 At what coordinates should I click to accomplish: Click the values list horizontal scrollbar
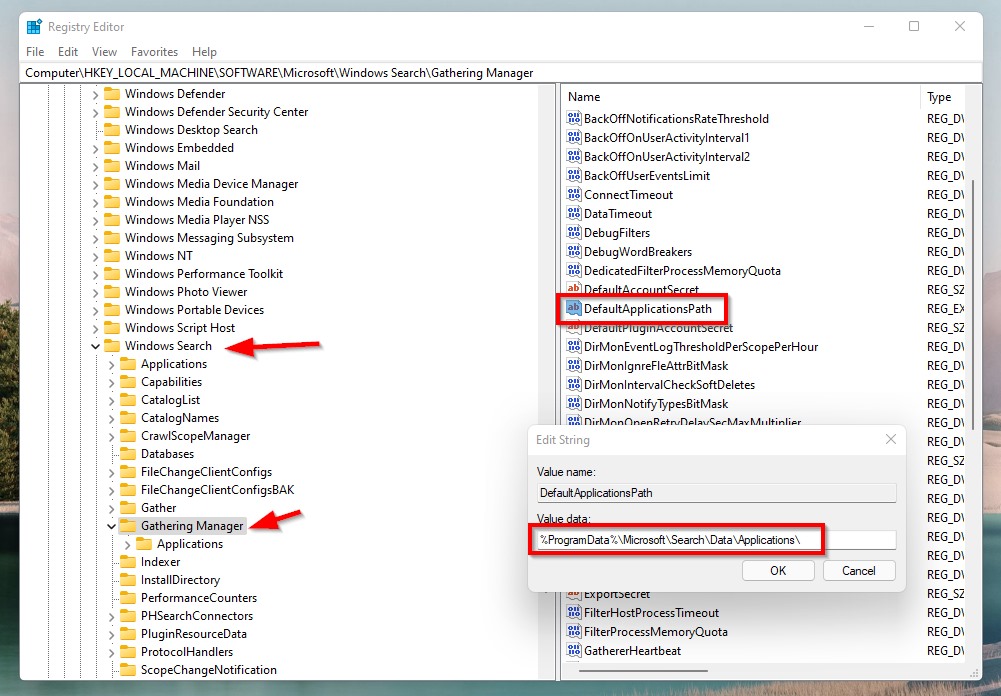[643, 671]
